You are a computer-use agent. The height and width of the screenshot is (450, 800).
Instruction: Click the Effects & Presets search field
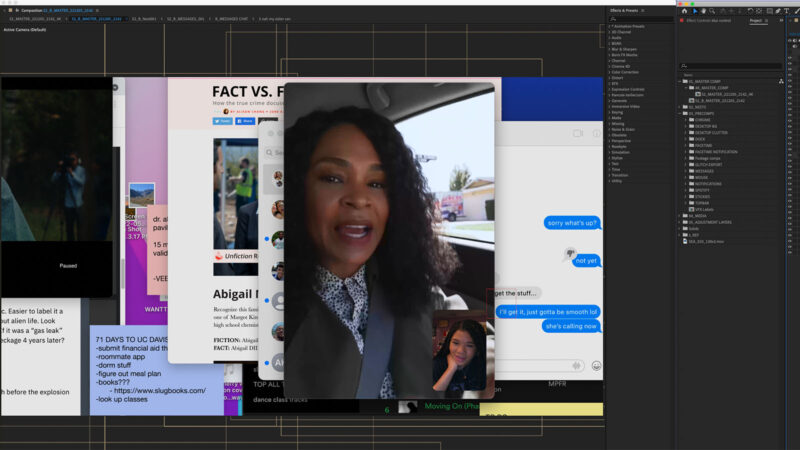pyautogui.click(x=640, y=19)
